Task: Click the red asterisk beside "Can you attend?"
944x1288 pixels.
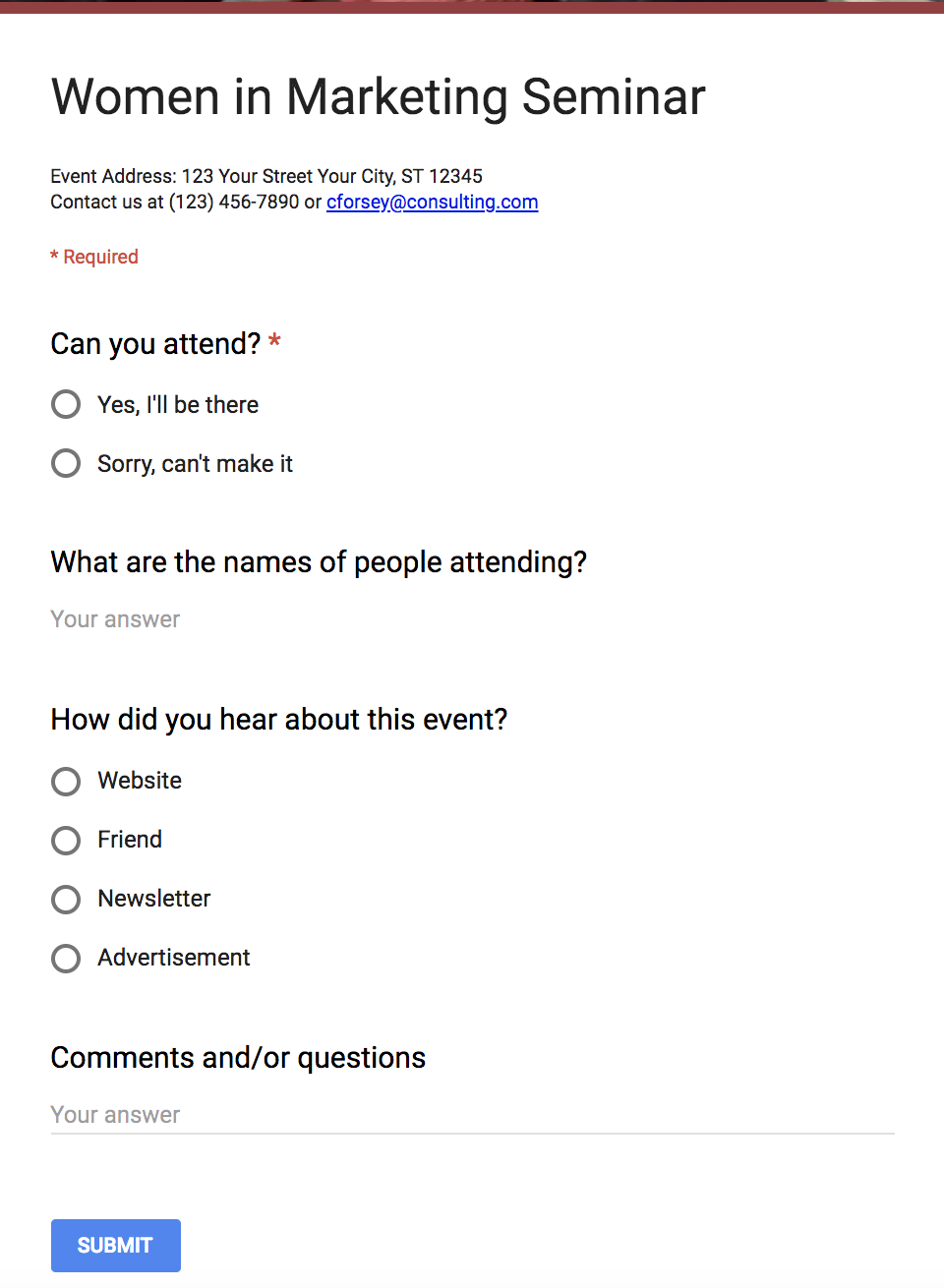Action: pos(274,341)
